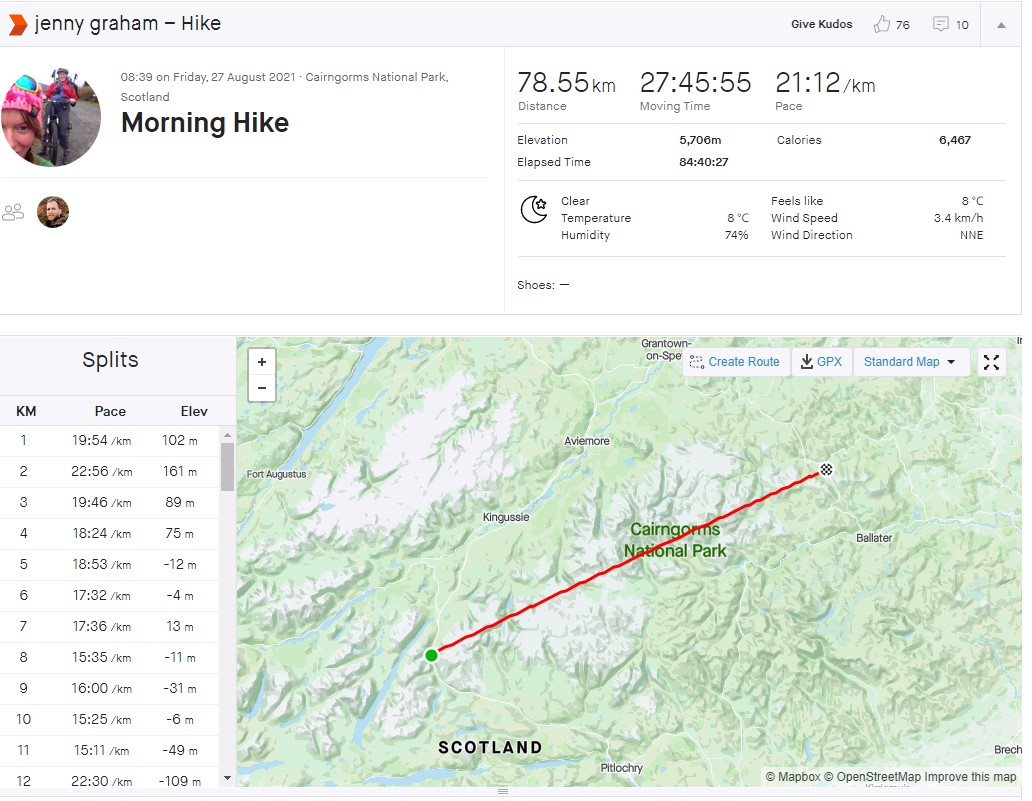Screen dimensions: 1032x801
Task: Open jenny graham's profile photo
Action: pyautogui.click(x=50, y=116)
